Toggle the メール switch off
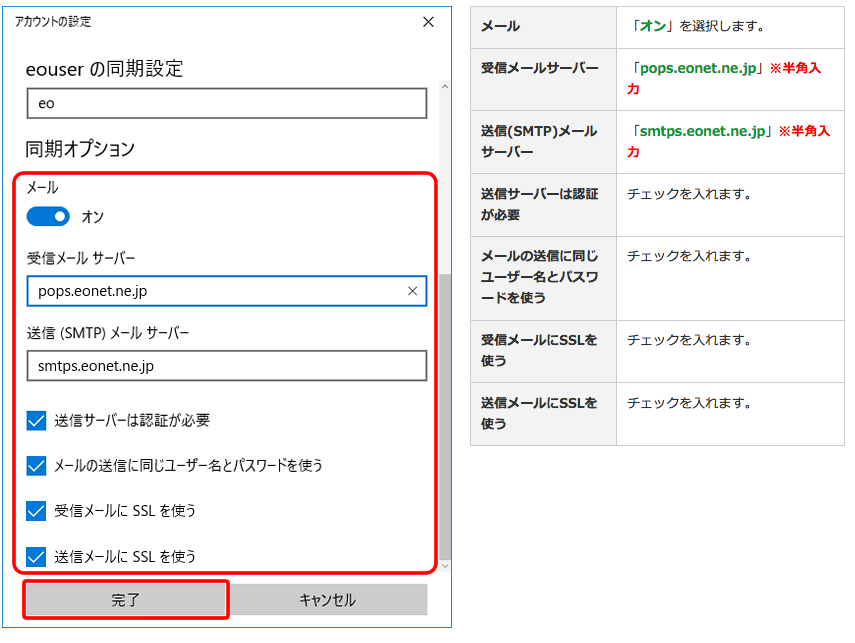The width and height of the screenshot is (855, 643). [48, 217]
